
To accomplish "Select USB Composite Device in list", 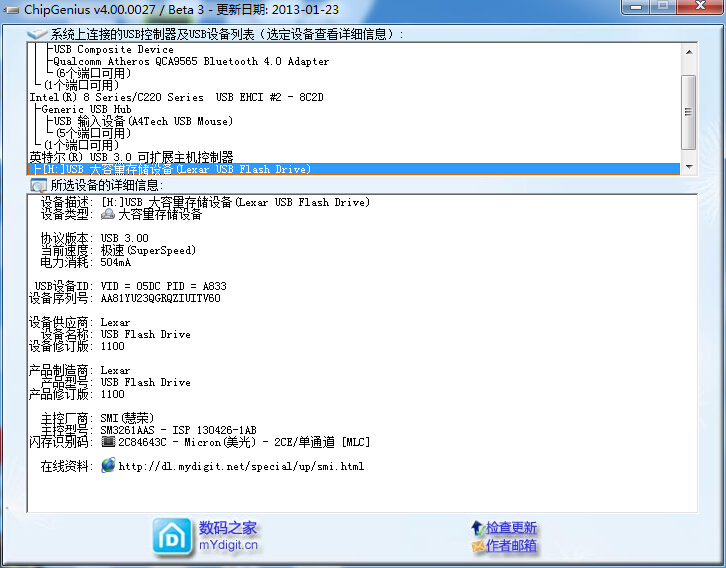I will (113, 49).
